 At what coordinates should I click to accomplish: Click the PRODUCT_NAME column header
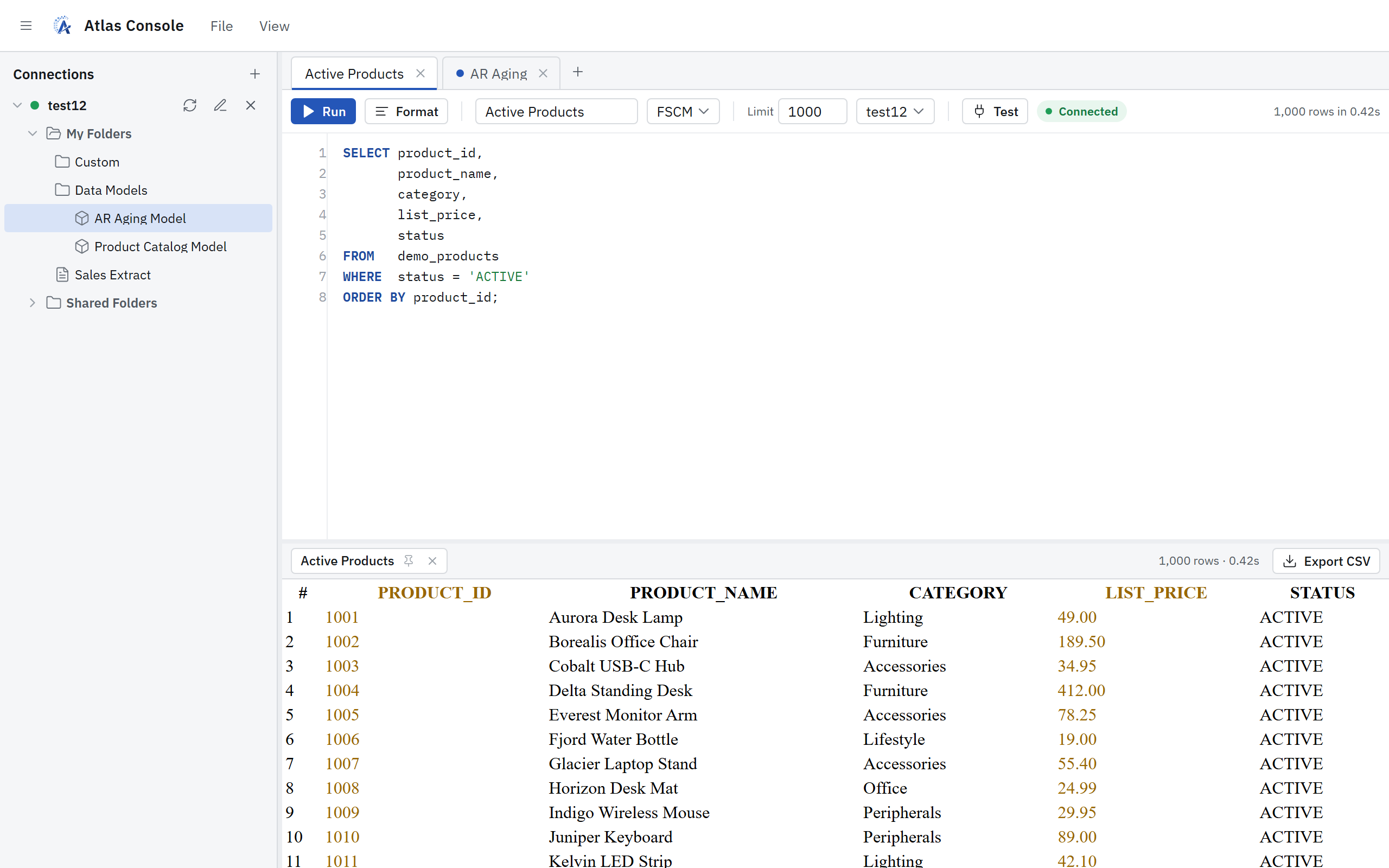(704, 592)
